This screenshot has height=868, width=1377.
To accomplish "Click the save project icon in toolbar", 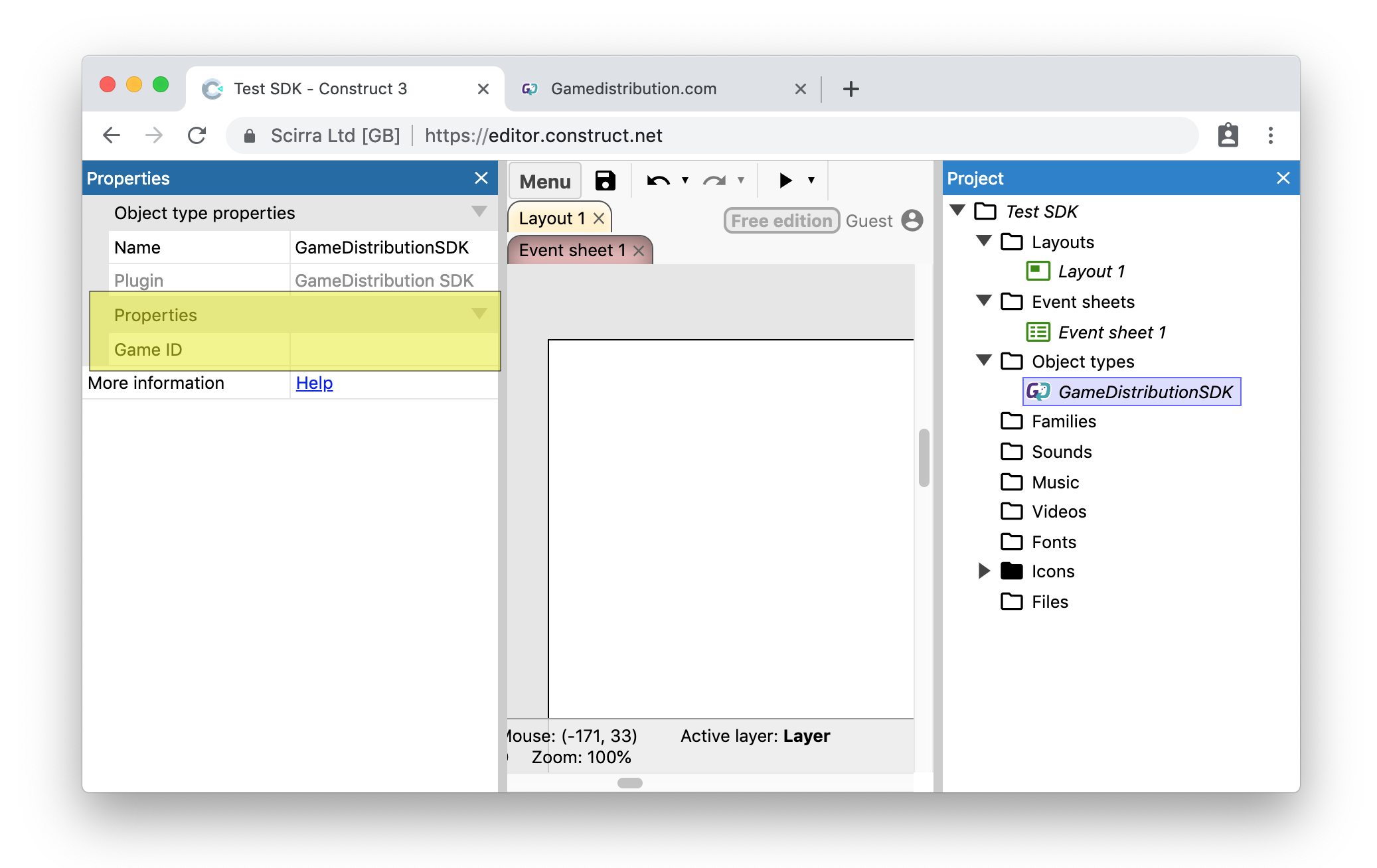I will [604, 181].
